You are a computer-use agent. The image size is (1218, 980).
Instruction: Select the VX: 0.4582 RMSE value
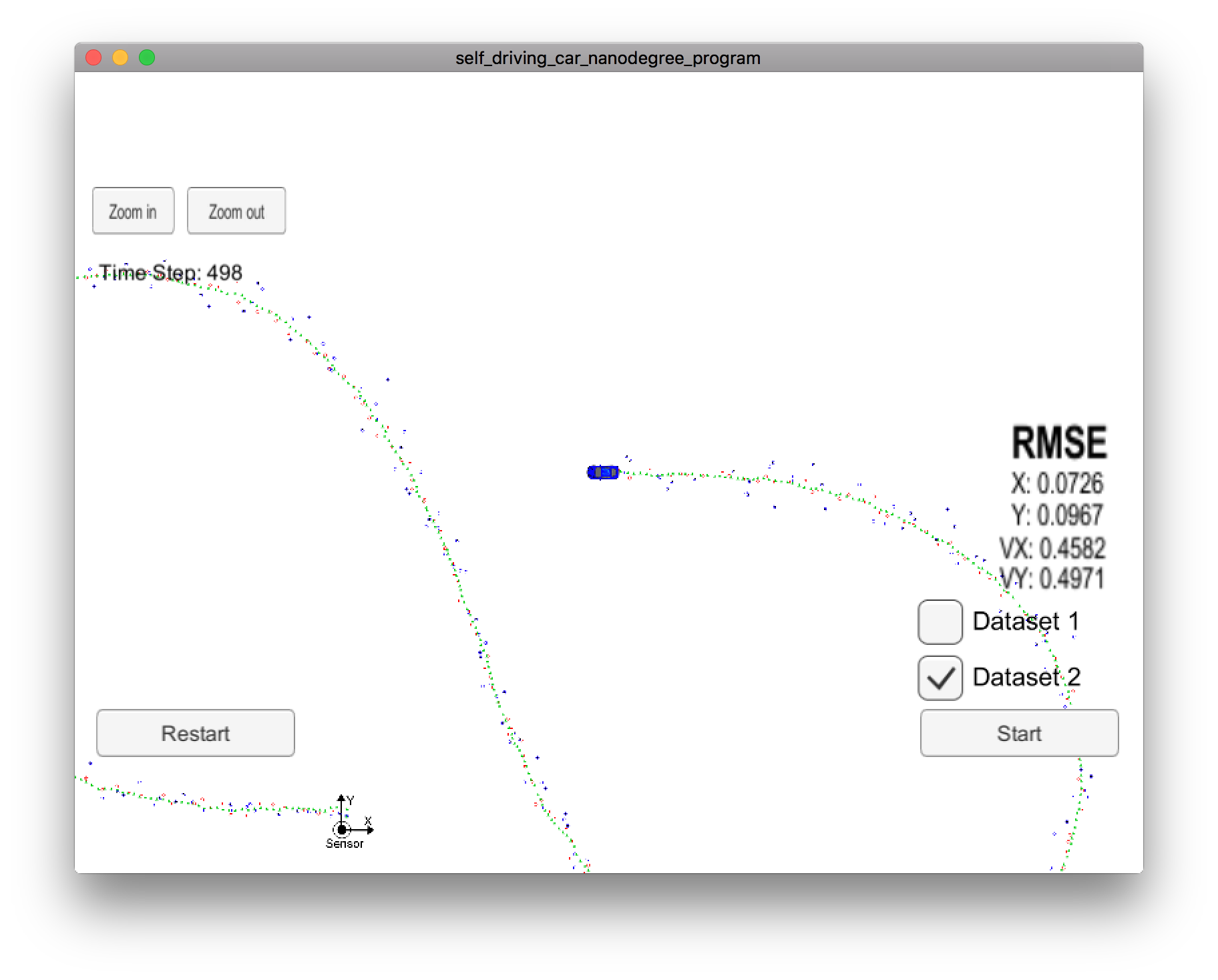coord(1052,548)
